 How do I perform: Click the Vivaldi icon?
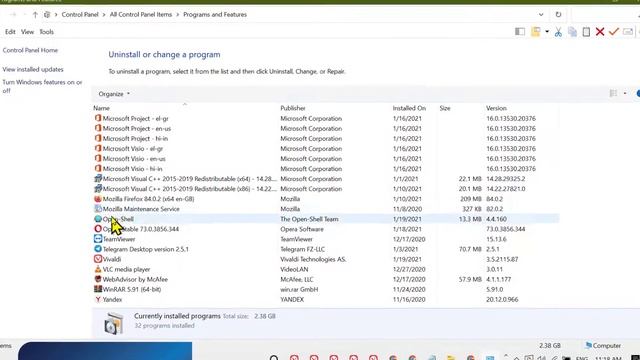coord(98,259)
